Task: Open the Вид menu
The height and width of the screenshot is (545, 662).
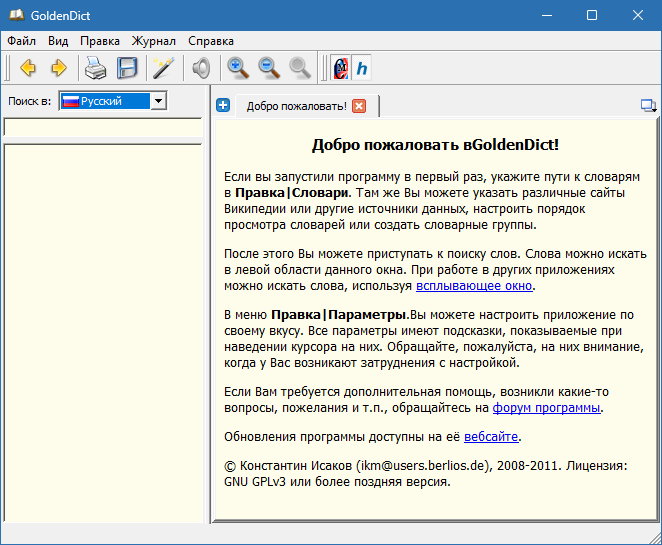Action: coord(58,41)
